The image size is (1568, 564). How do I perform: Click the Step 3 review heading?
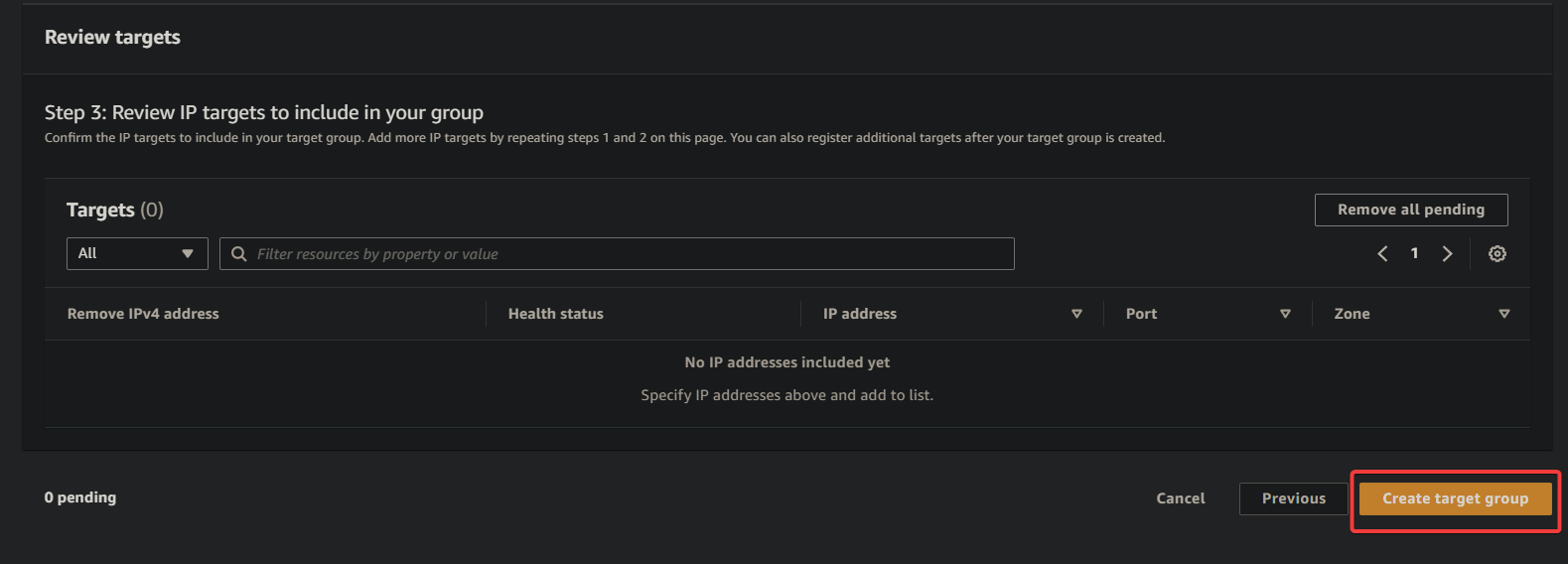pos(264,112)
